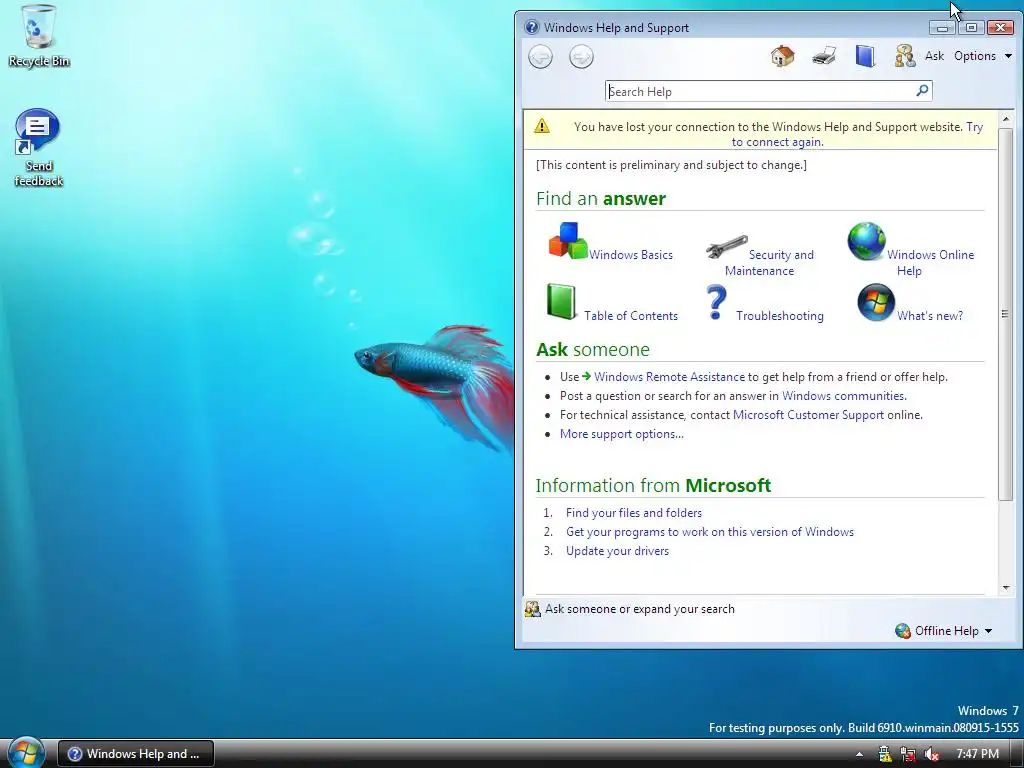
Task: Click the network tray icon with red X
Action: (x=908, y=754)
